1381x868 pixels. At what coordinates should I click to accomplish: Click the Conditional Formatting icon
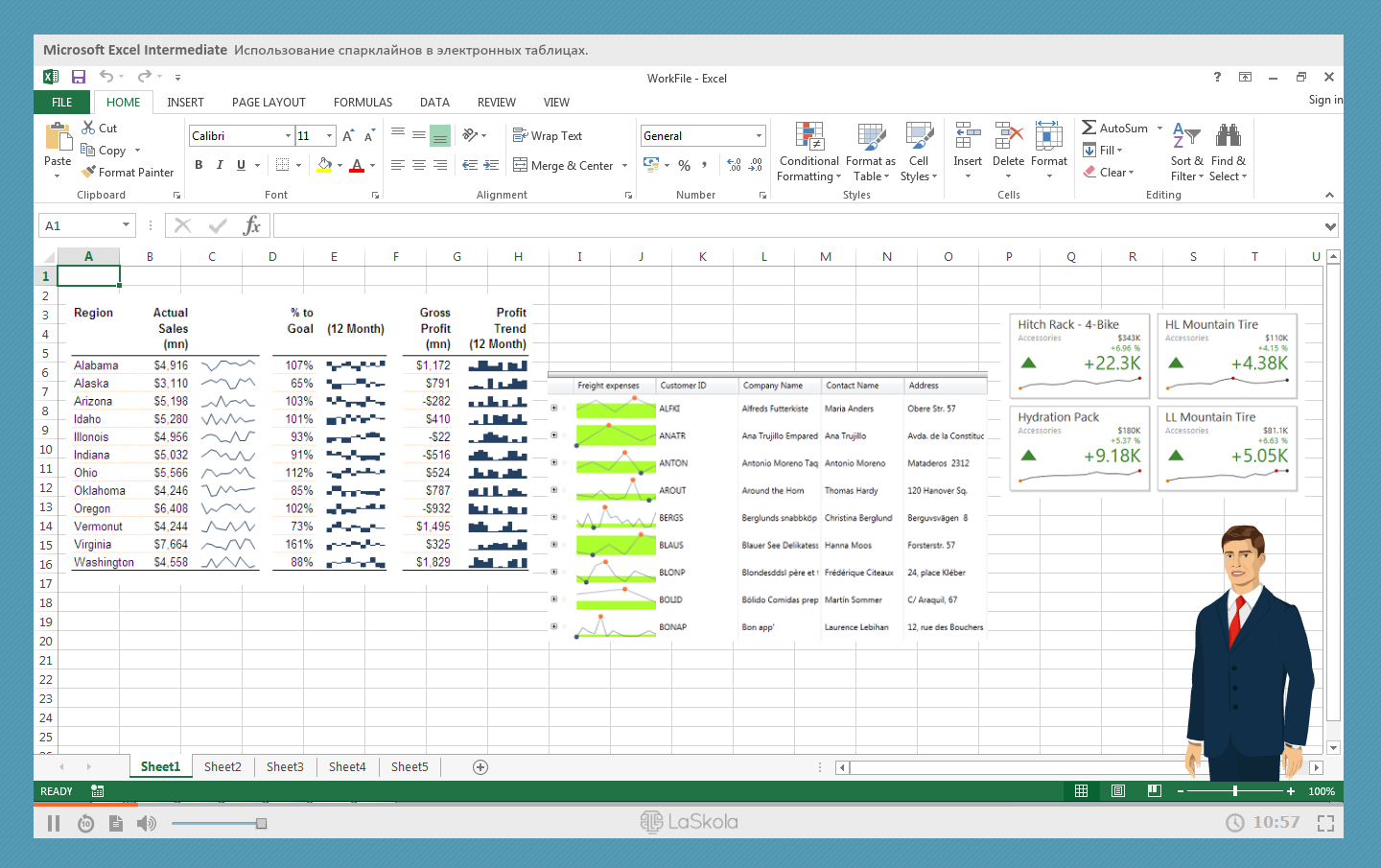[808, 137]
